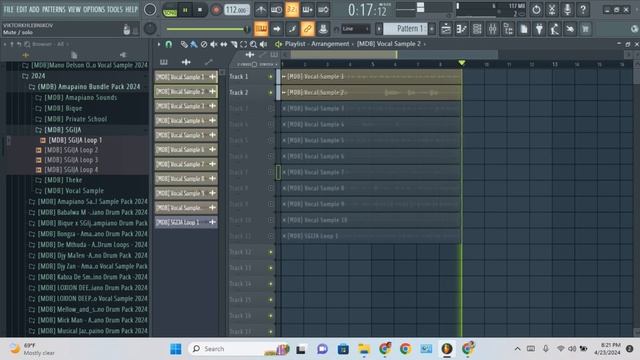Select [MDB] Vocal Sample 7 in picker
This screenshot has height=360, width=640.
pyautogui.click(x=186, y=164)
